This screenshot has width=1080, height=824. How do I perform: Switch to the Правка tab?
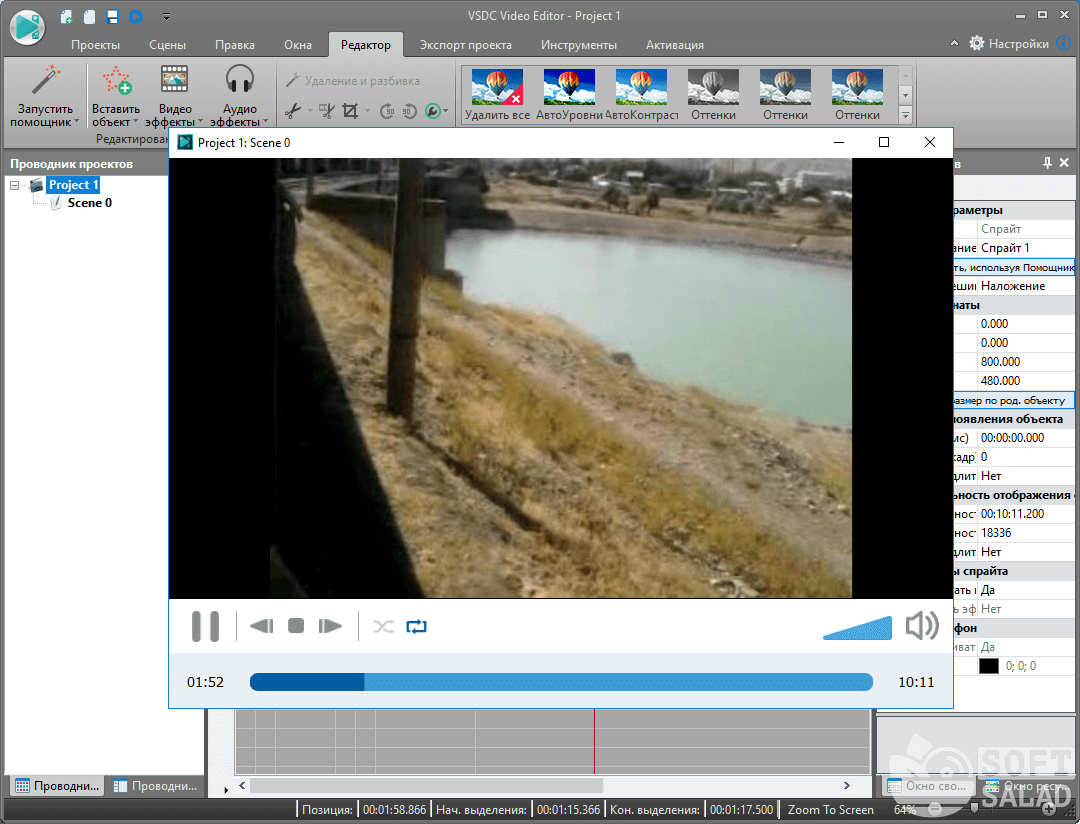(235, 45)
